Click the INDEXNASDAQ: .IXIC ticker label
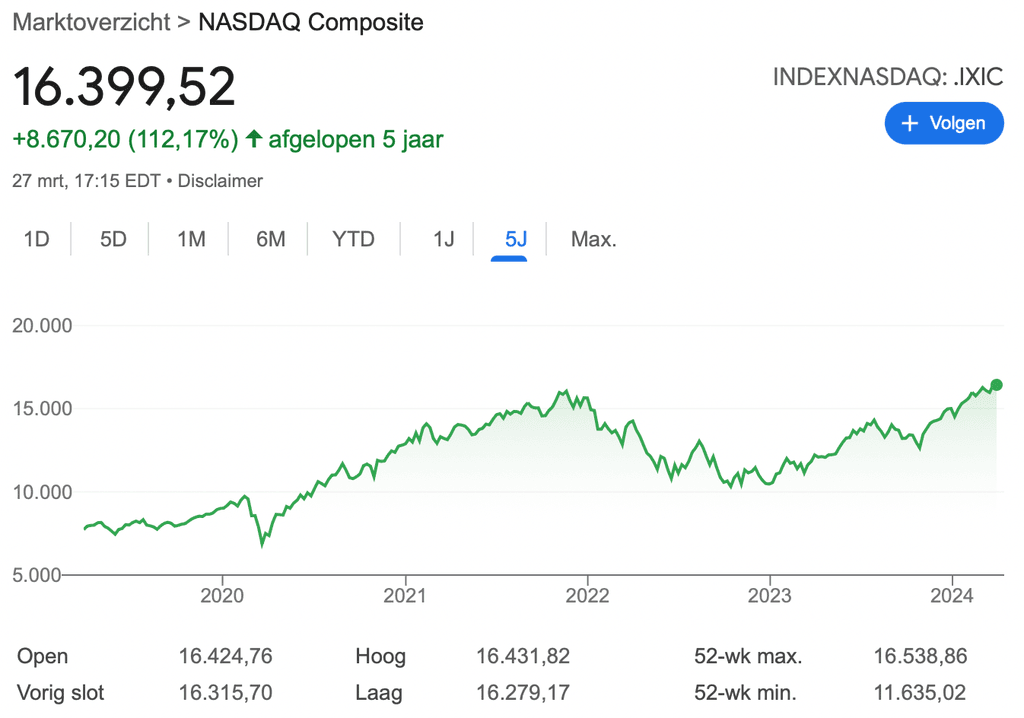This screenshot has width=1024, height=718. [x=887, y=78]
